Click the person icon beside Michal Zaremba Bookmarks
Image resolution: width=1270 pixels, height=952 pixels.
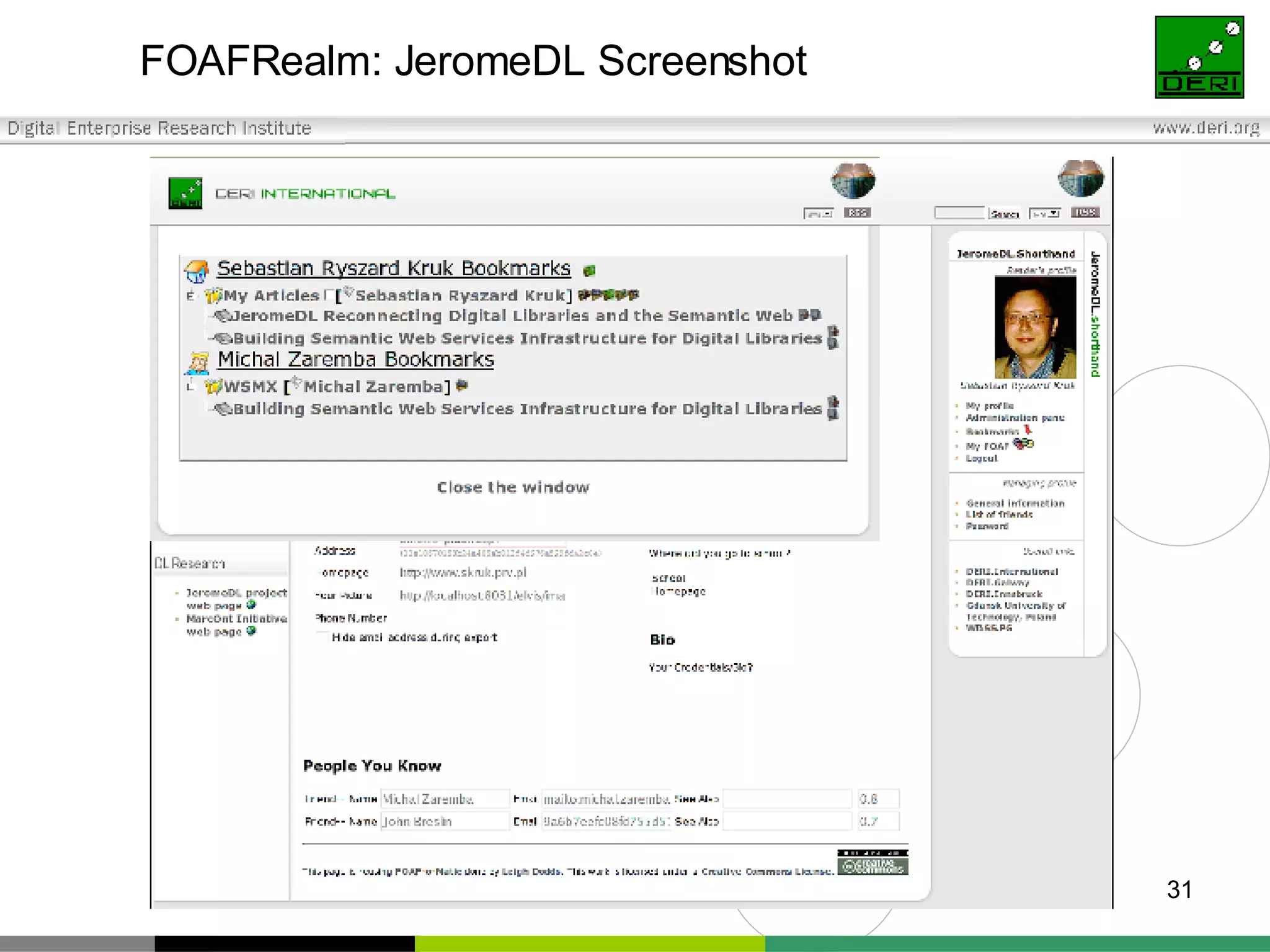(x=198, y=363)
